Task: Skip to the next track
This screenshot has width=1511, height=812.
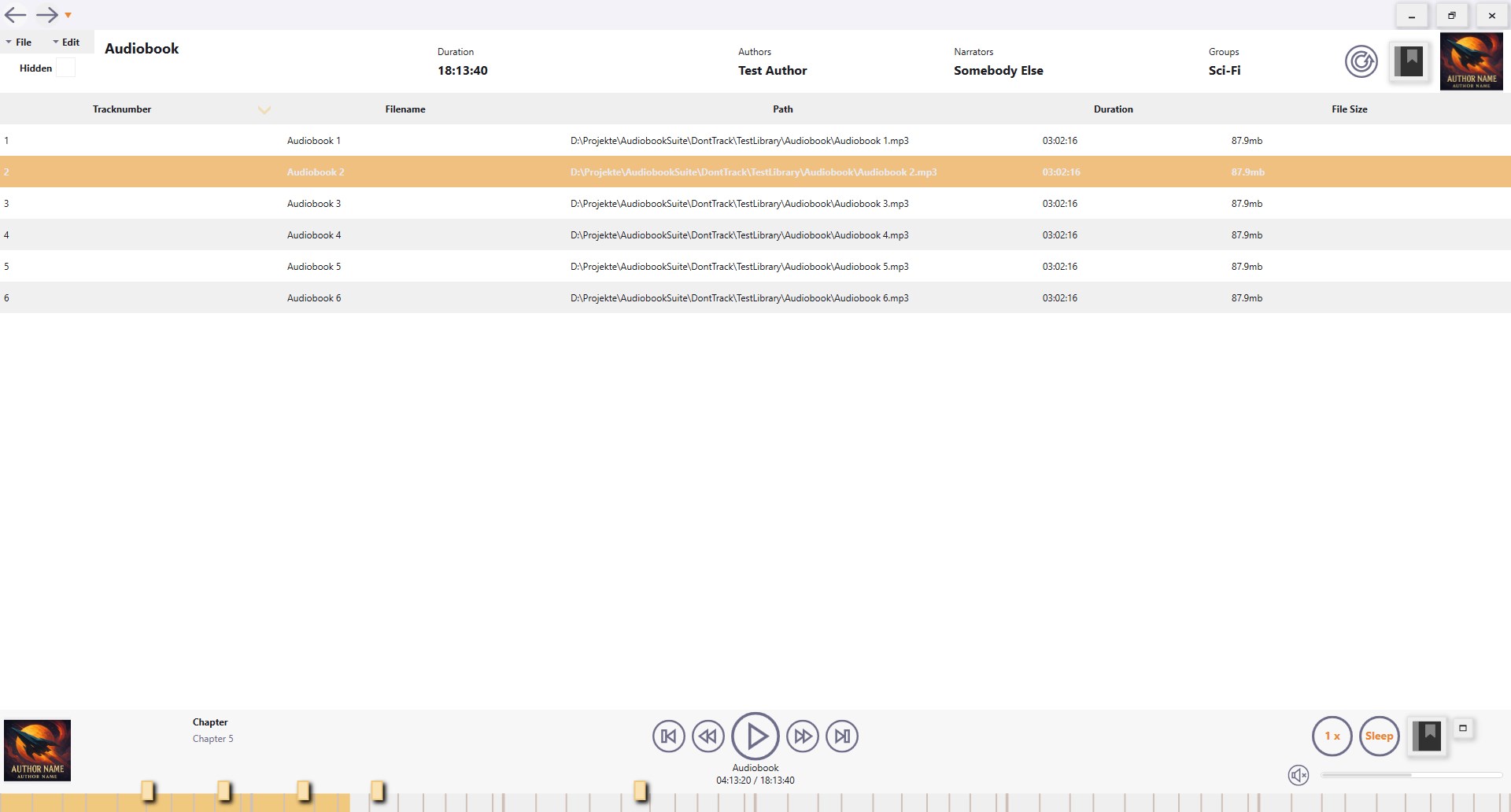Action: pyautogui.click(x=841, y=736)
